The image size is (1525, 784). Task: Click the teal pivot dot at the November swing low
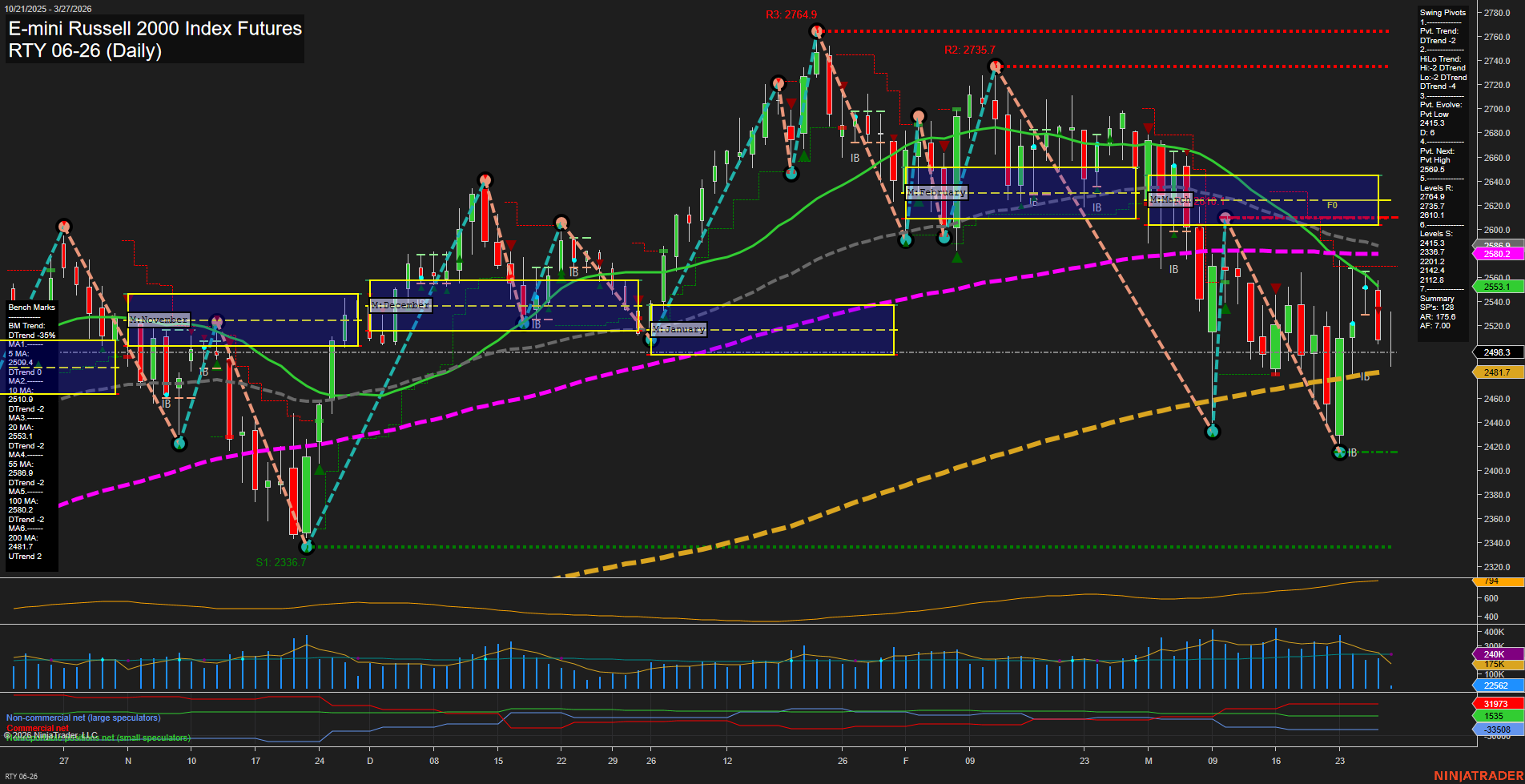[179, 443]
